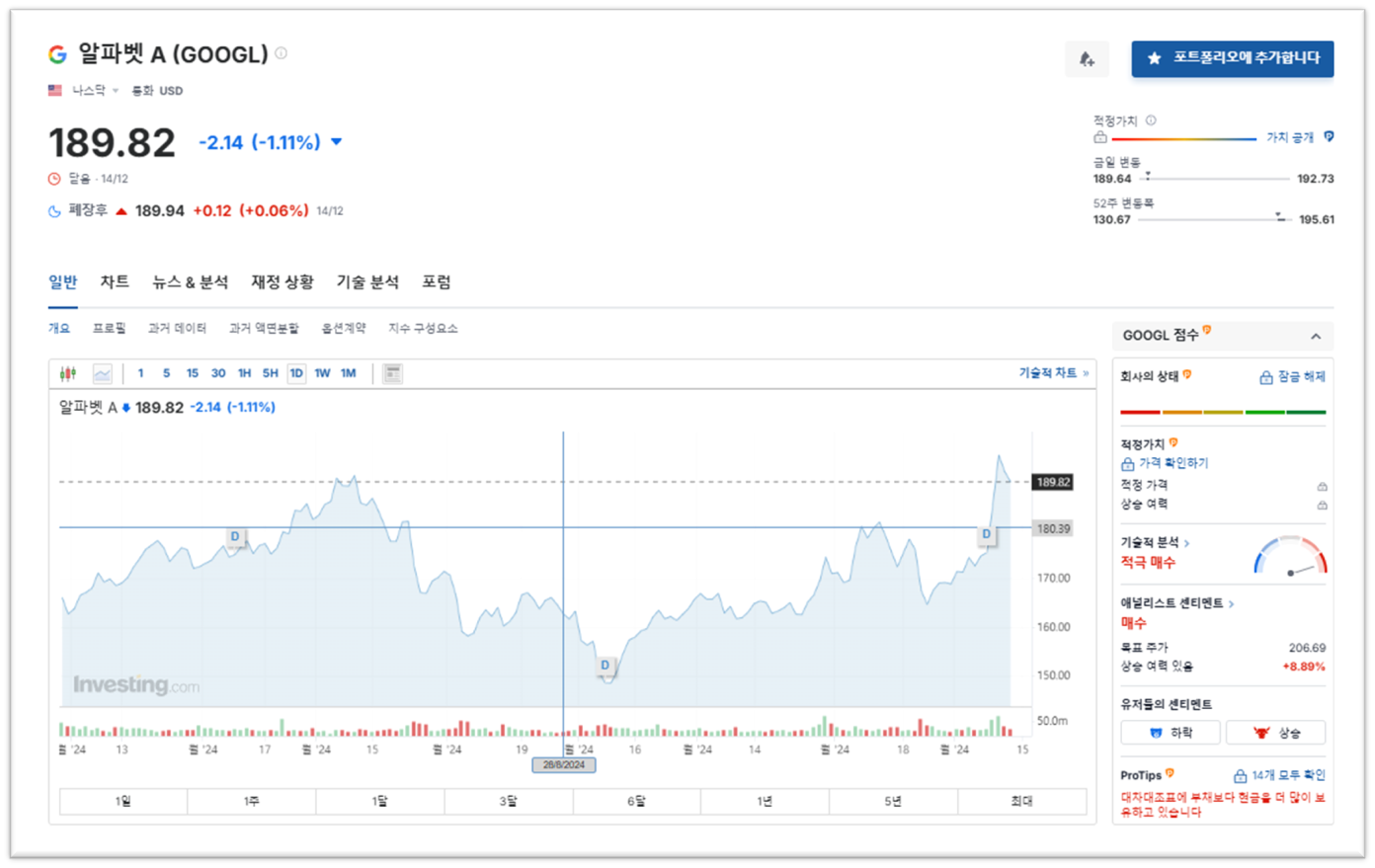Set chart range to 1일
This screenshot has width=1375, height=868.
(x=123, y=801)
